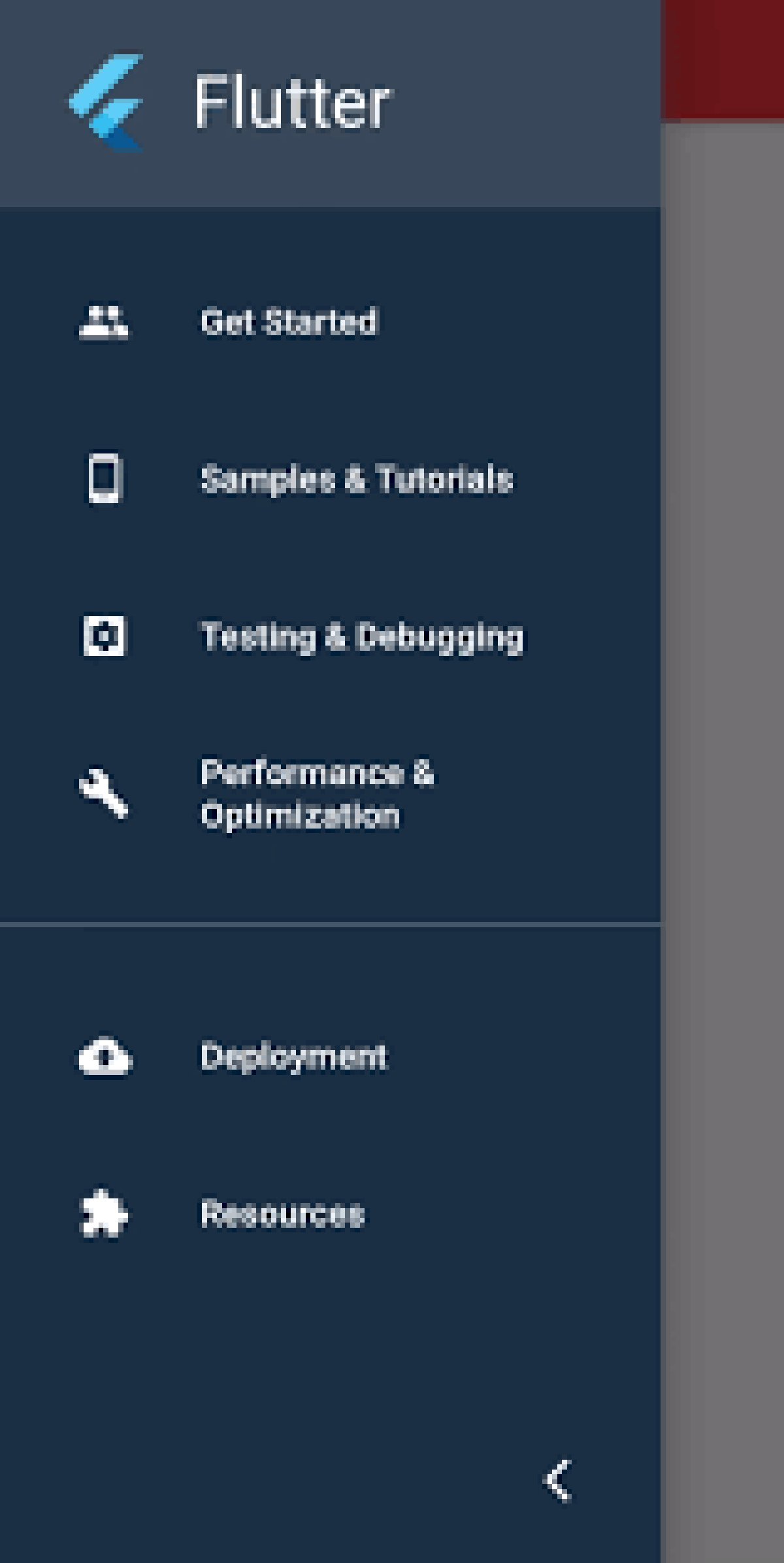784x1563 pixels.
Task: Click the phone icon beside Samples & Tutorials
Action: (105, 478)
